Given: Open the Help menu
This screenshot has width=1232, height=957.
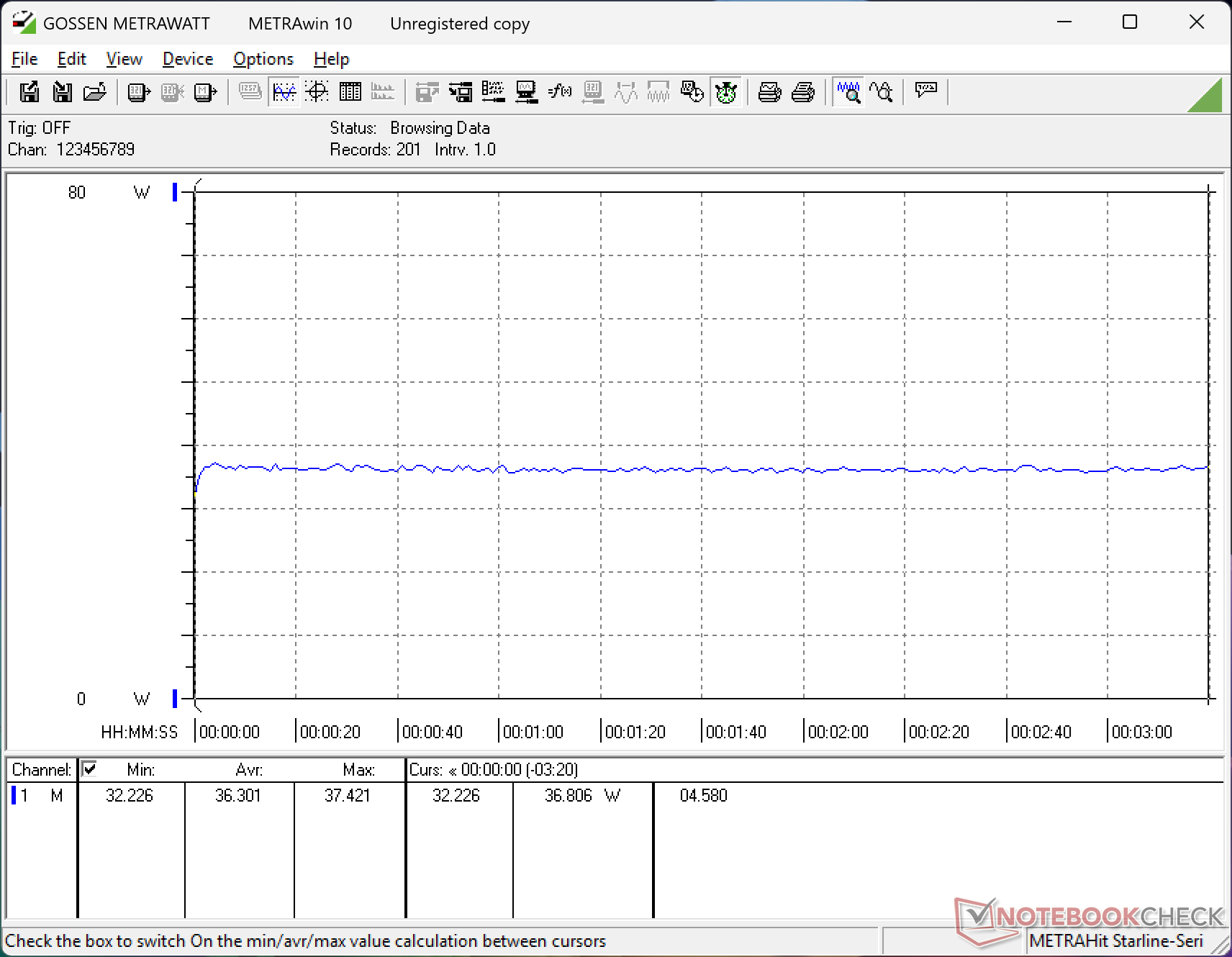Looking at the screenshot, I should coord(331,59).
